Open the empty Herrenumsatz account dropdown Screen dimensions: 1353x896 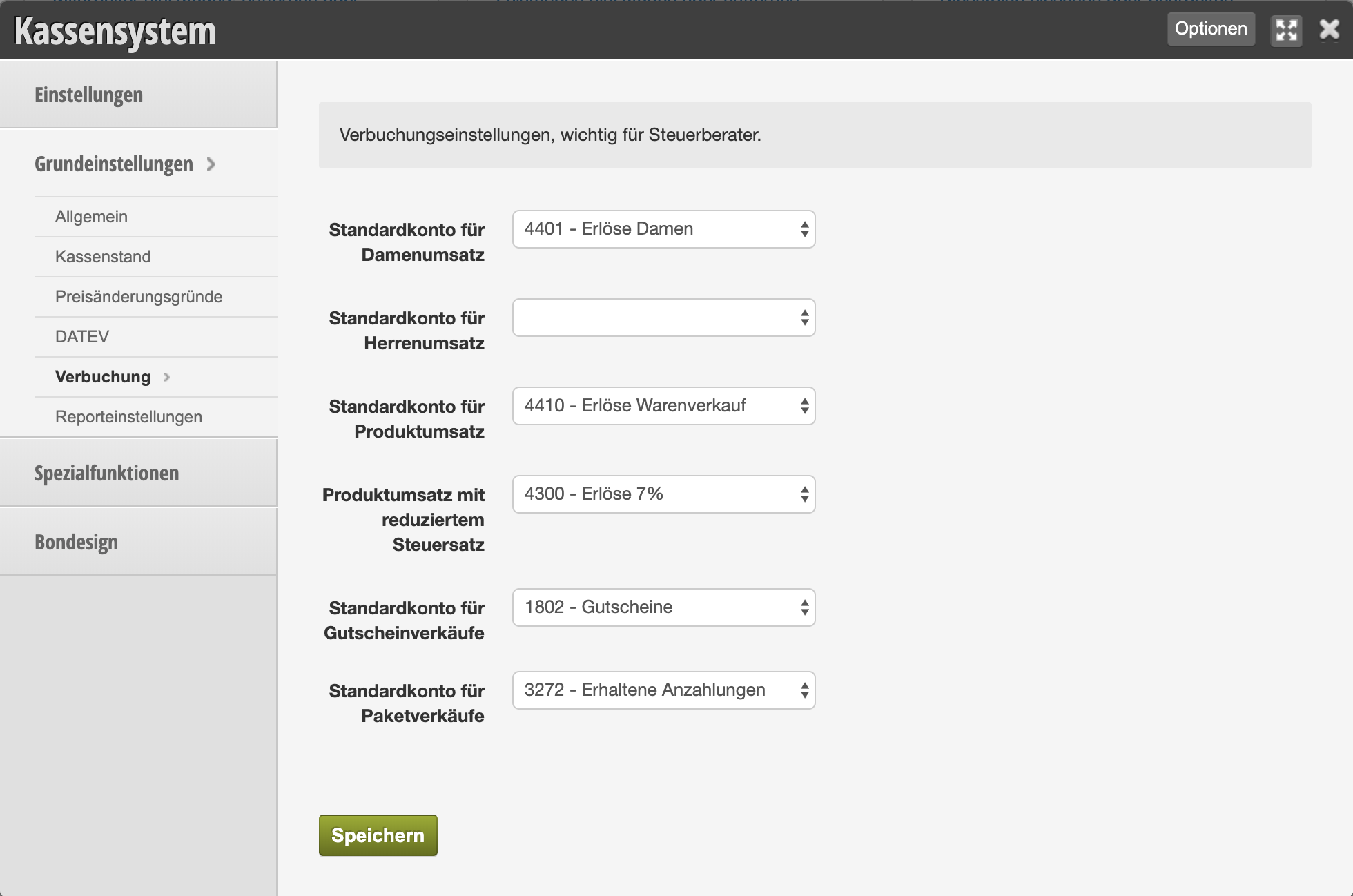[663, 318]
